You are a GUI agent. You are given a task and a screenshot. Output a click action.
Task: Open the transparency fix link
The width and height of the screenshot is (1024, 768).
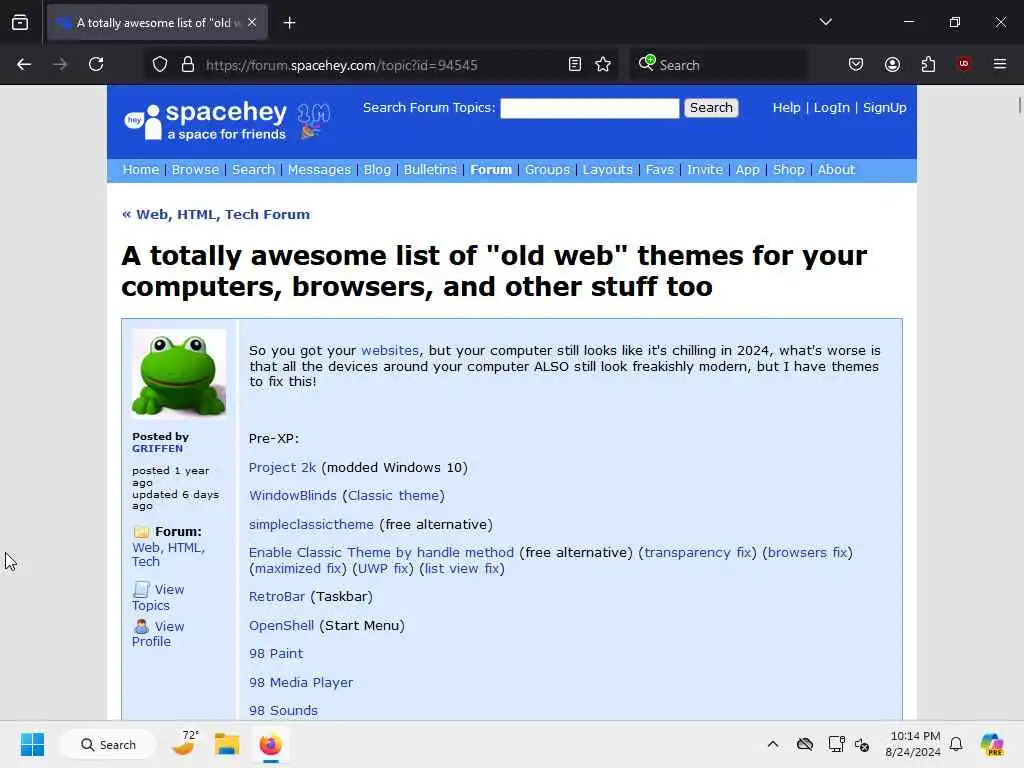697,552
